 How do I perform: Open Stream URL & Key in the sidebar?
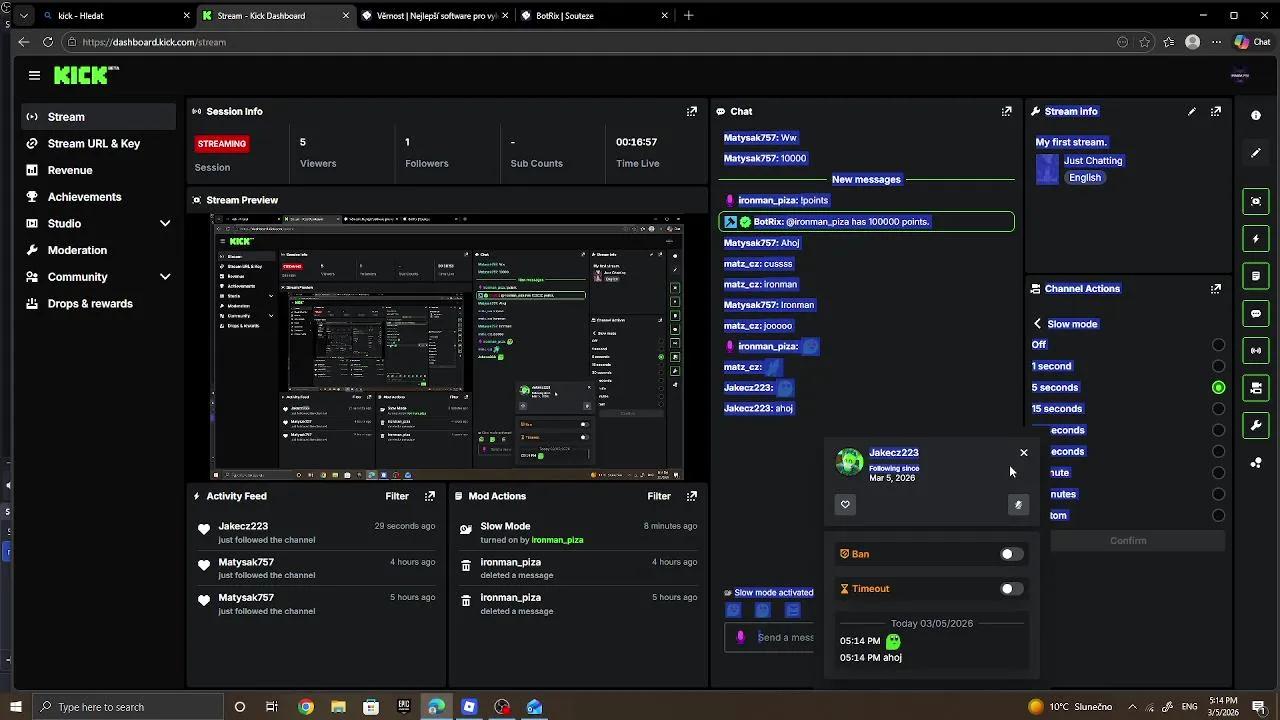[x=99, y=144]
